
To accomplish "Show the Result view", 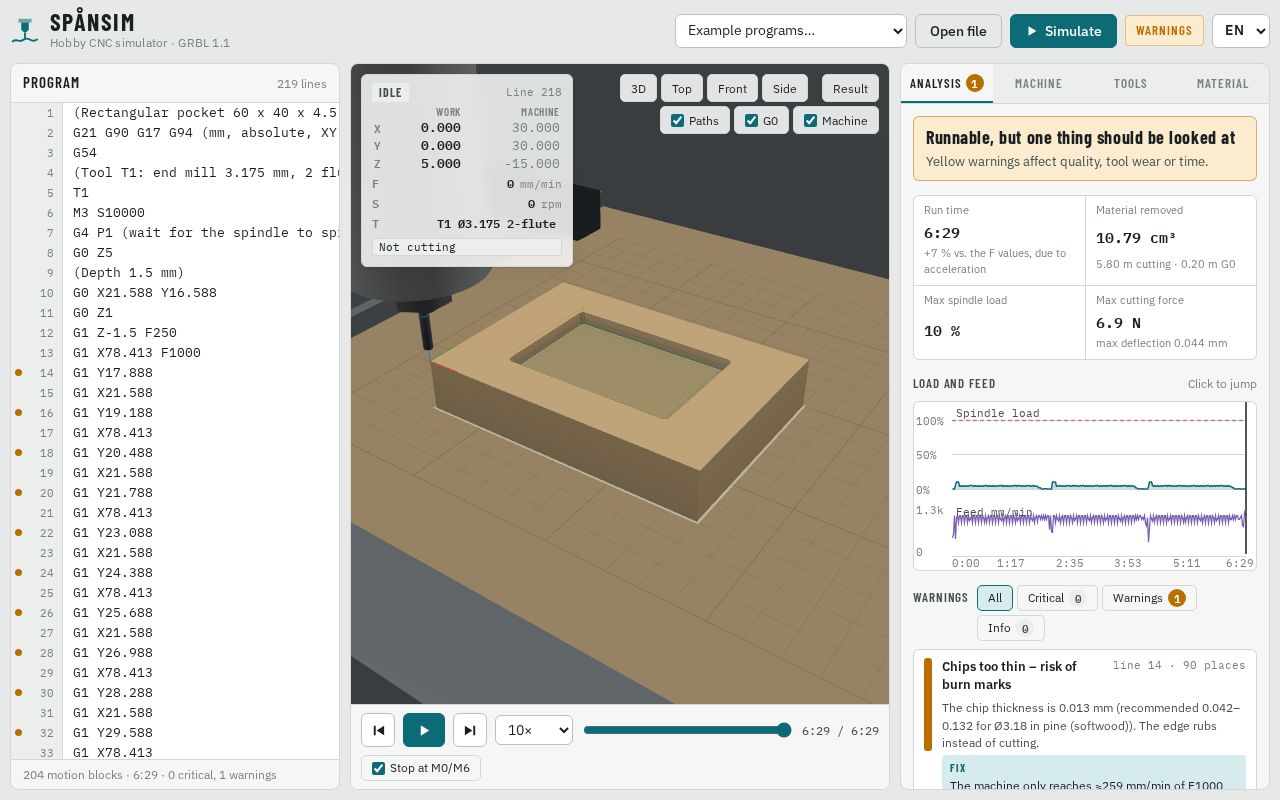I will pyautogui.click(x=851, y=88).
